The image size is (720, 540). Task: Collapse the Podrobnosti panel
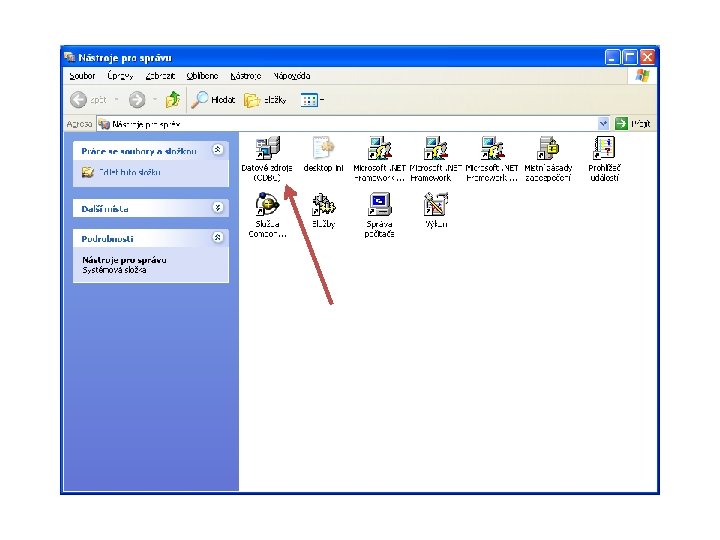pos(218,237)
